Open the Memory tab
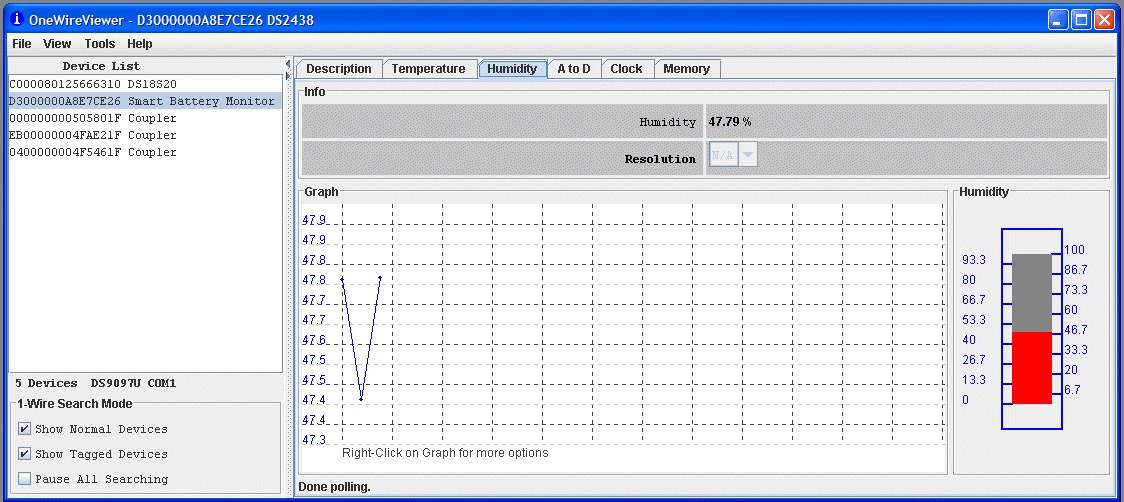 click(x=686, y=69)
